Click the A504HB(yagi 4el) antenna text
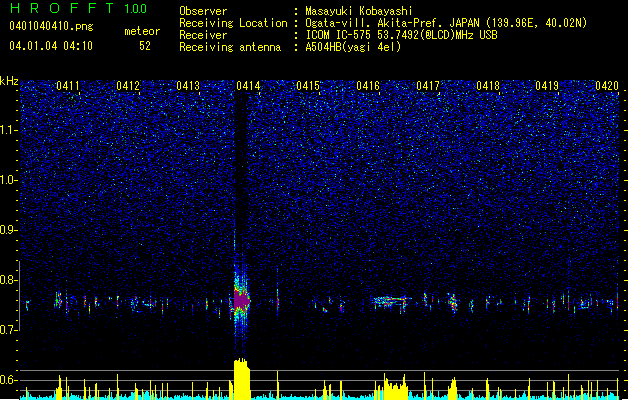The width and height of the screenshot is (629, 400). coord(353,47)
